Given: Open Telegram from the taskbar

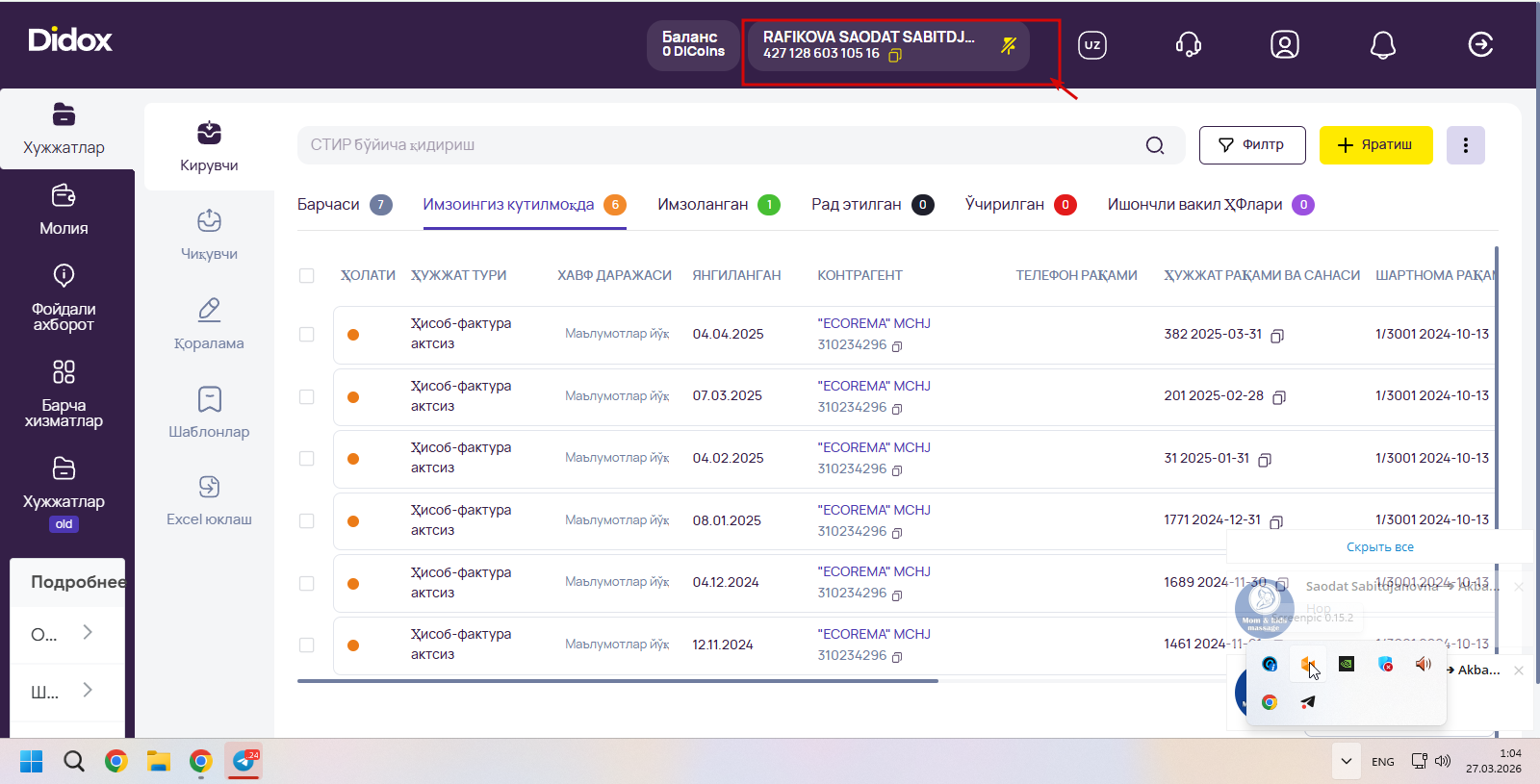Looking at the screenshot, I should point(244,762).
